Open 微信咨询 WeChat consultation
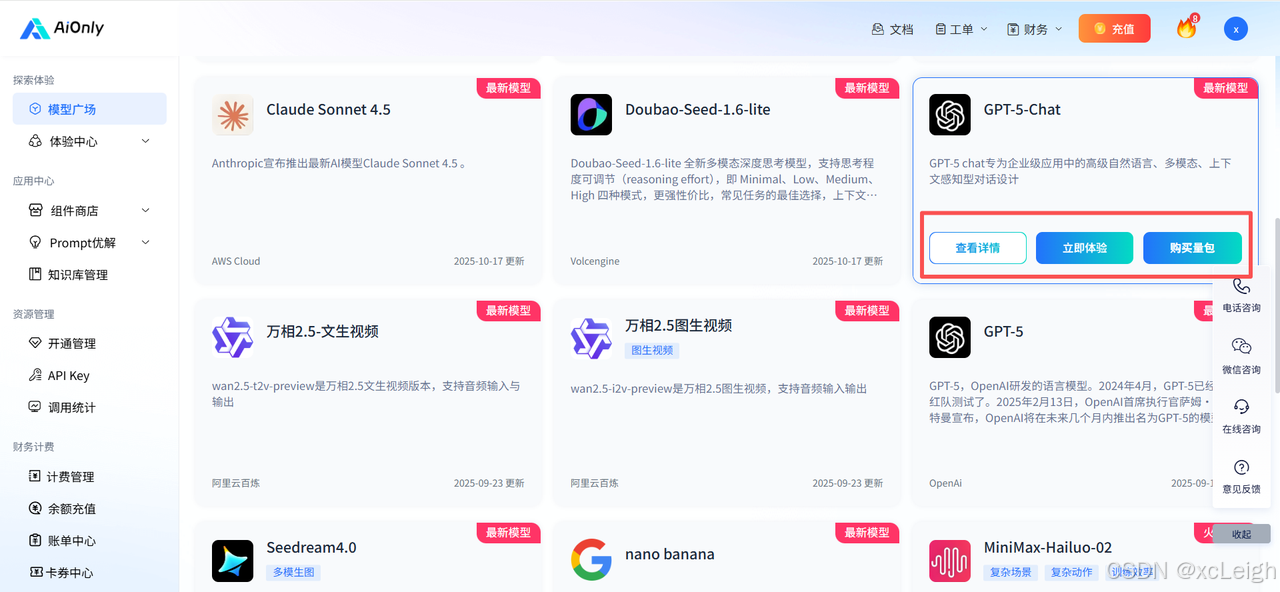The width and height of the screenshot is (1280, 592). pyautogui.click(x=1241, y=357)
